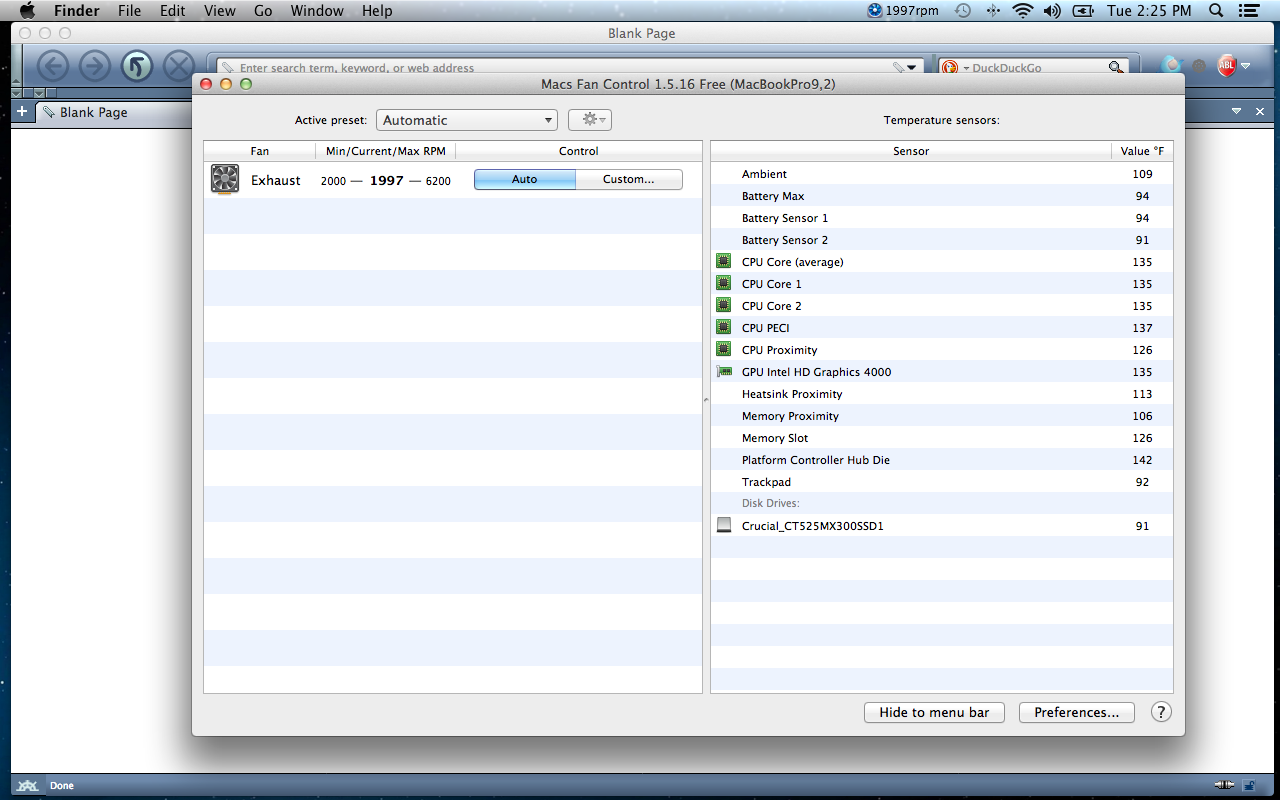Image resolution: width=1280 pixels, height=800 pixels.
Task: Open the Go menu
Action: [x=263, y=11]
